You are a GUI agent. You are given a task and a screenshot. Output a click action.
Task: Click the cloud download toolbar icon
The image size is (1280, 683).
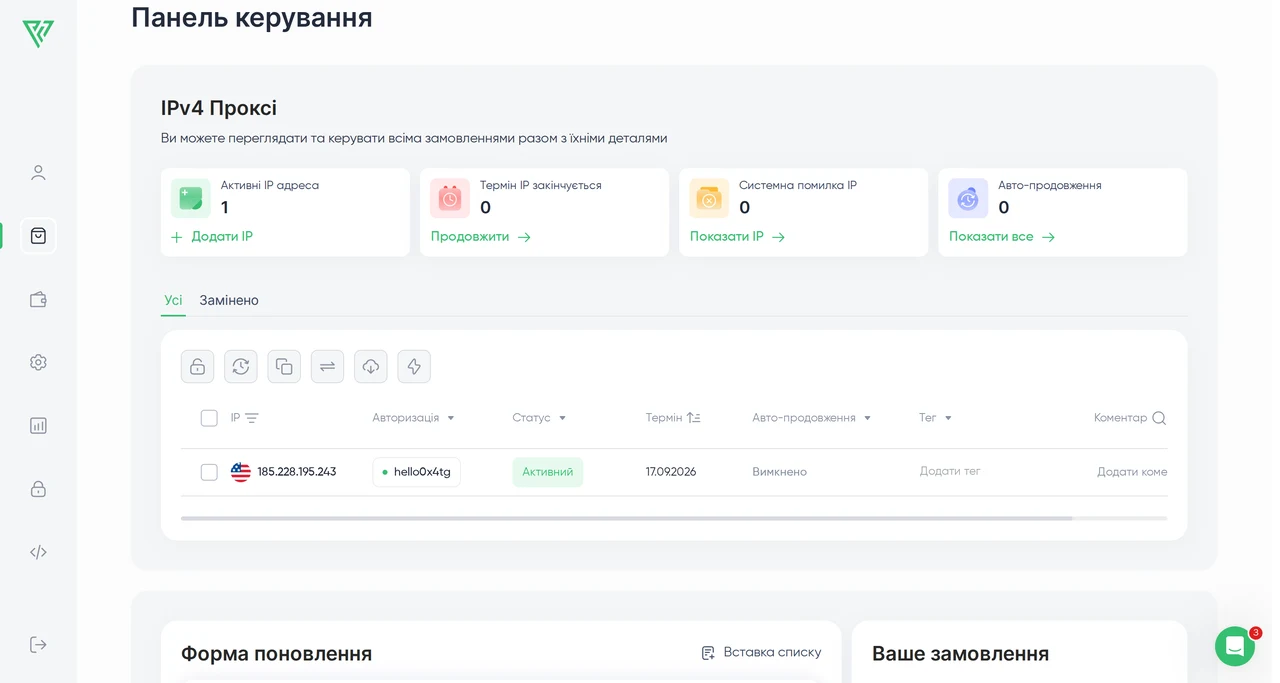[371, 366]
